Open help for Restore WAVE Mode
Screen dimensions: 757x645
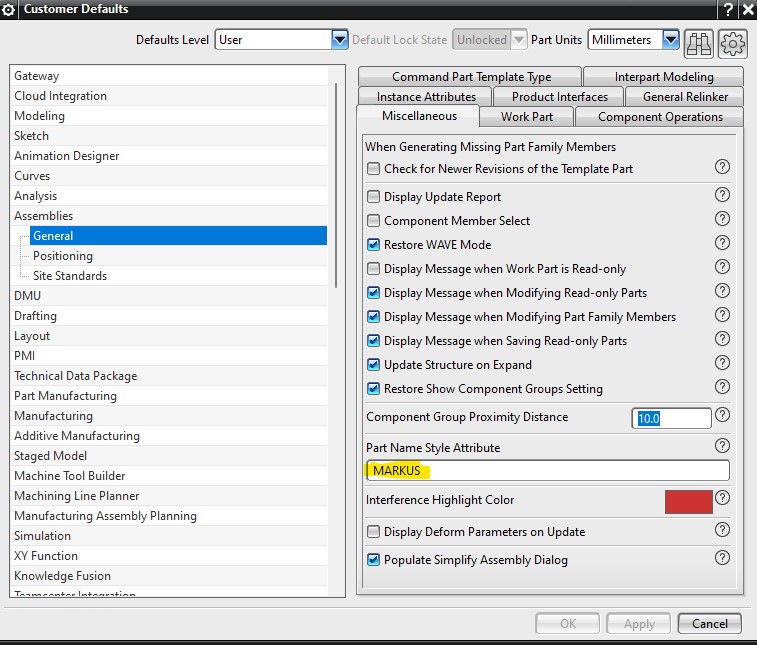point(722,243)
